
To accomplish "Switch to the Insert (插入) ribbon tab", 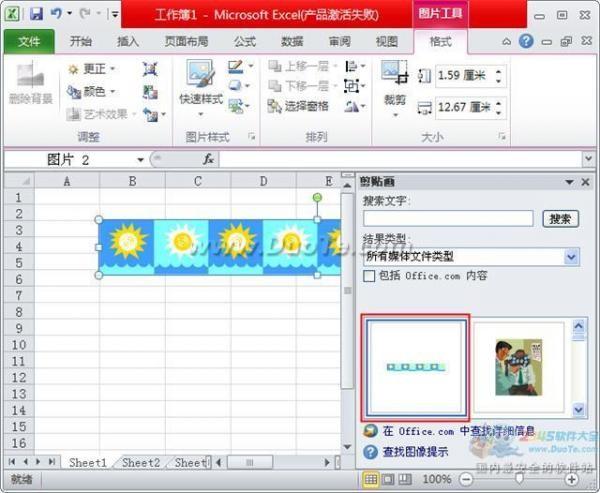I will [128, 41].
